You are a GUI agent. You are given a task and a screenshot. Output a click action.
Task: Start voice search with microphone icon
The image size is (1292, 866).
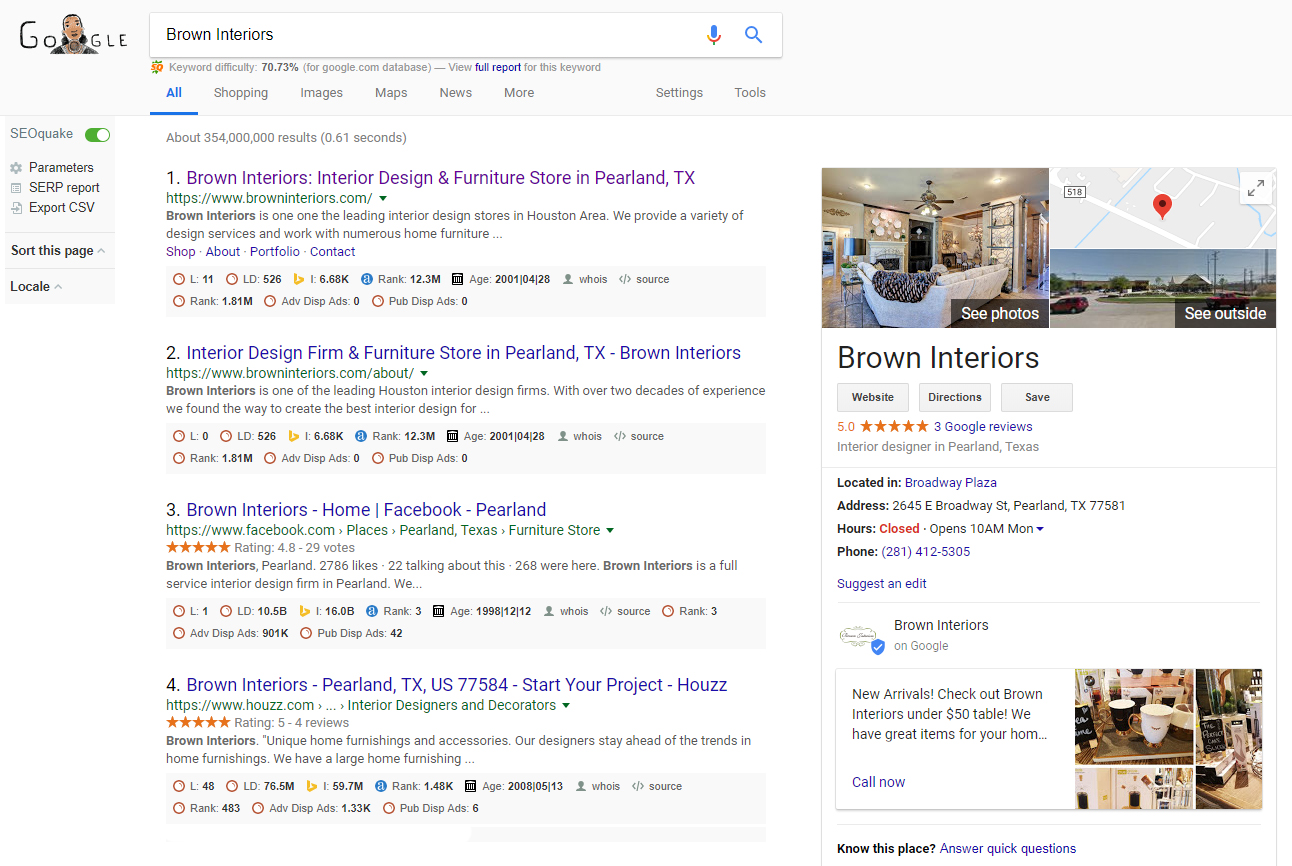click(713, 35)
